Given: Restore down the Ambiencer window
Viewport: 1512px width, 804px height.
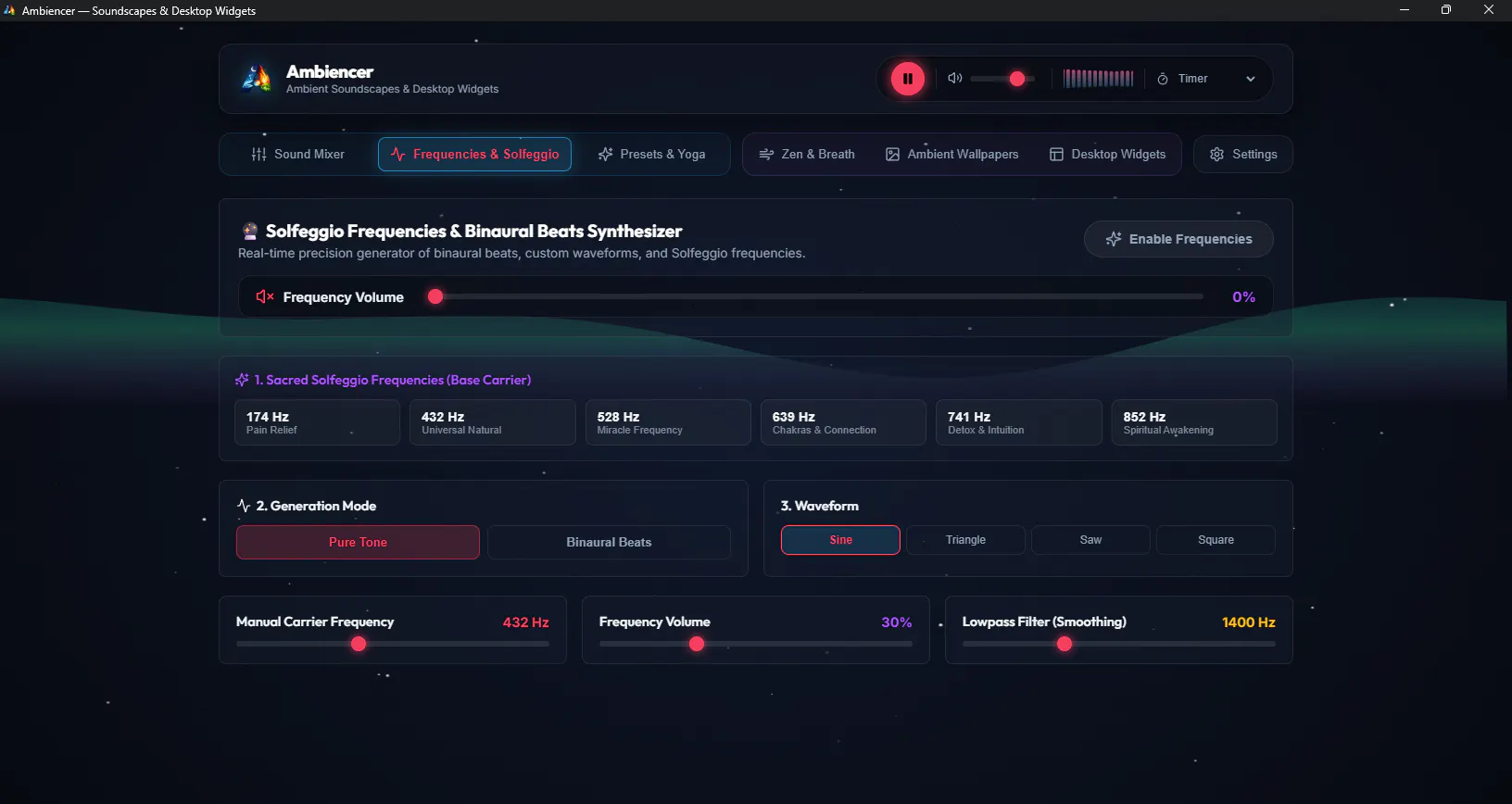Looking at the screenshot, I should pos(1445,10).
